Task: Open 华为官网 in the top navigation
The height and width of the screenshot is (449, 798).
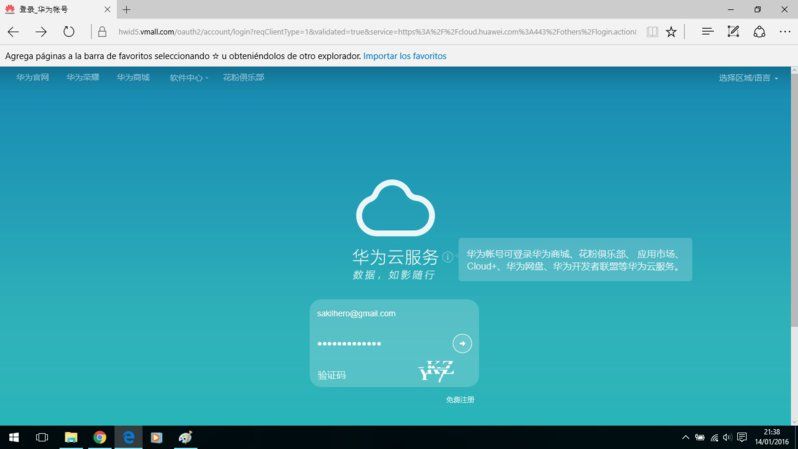Action: (33, 77)
